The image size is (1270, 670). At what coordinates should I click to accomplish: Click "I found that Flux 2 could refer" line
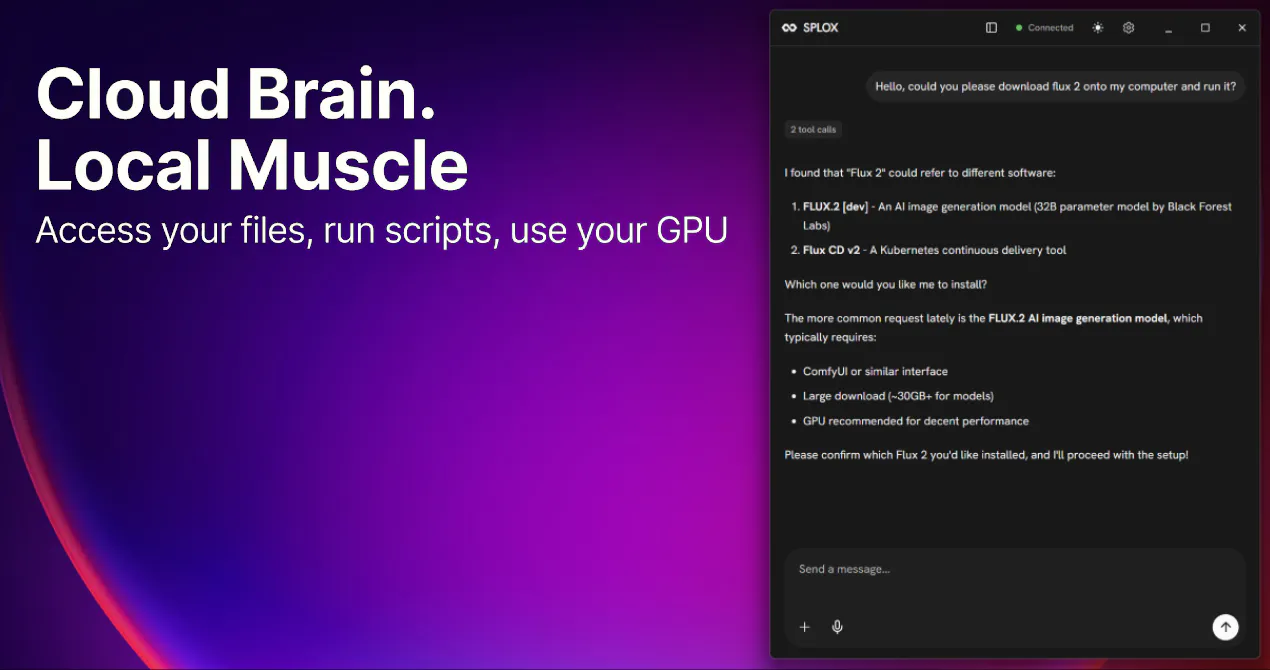(919, 173)
